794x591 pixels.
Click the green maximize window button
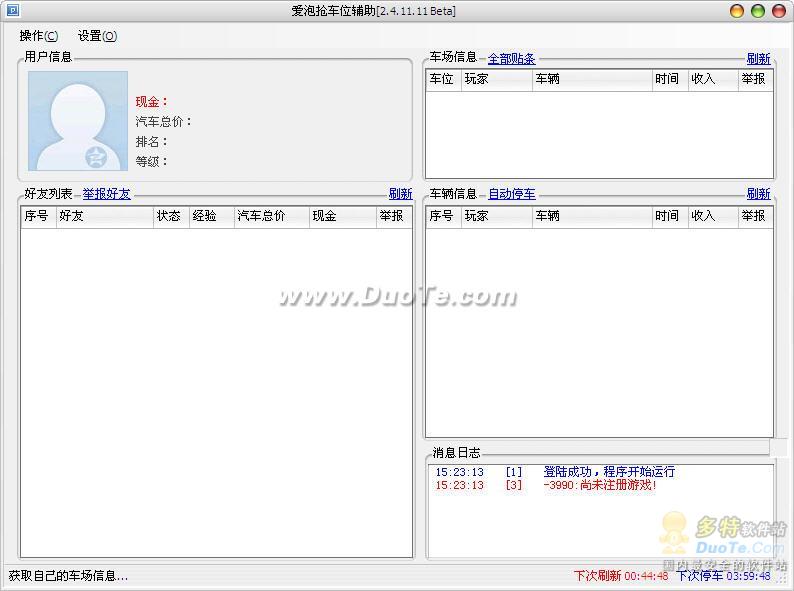tap(758, 11)
